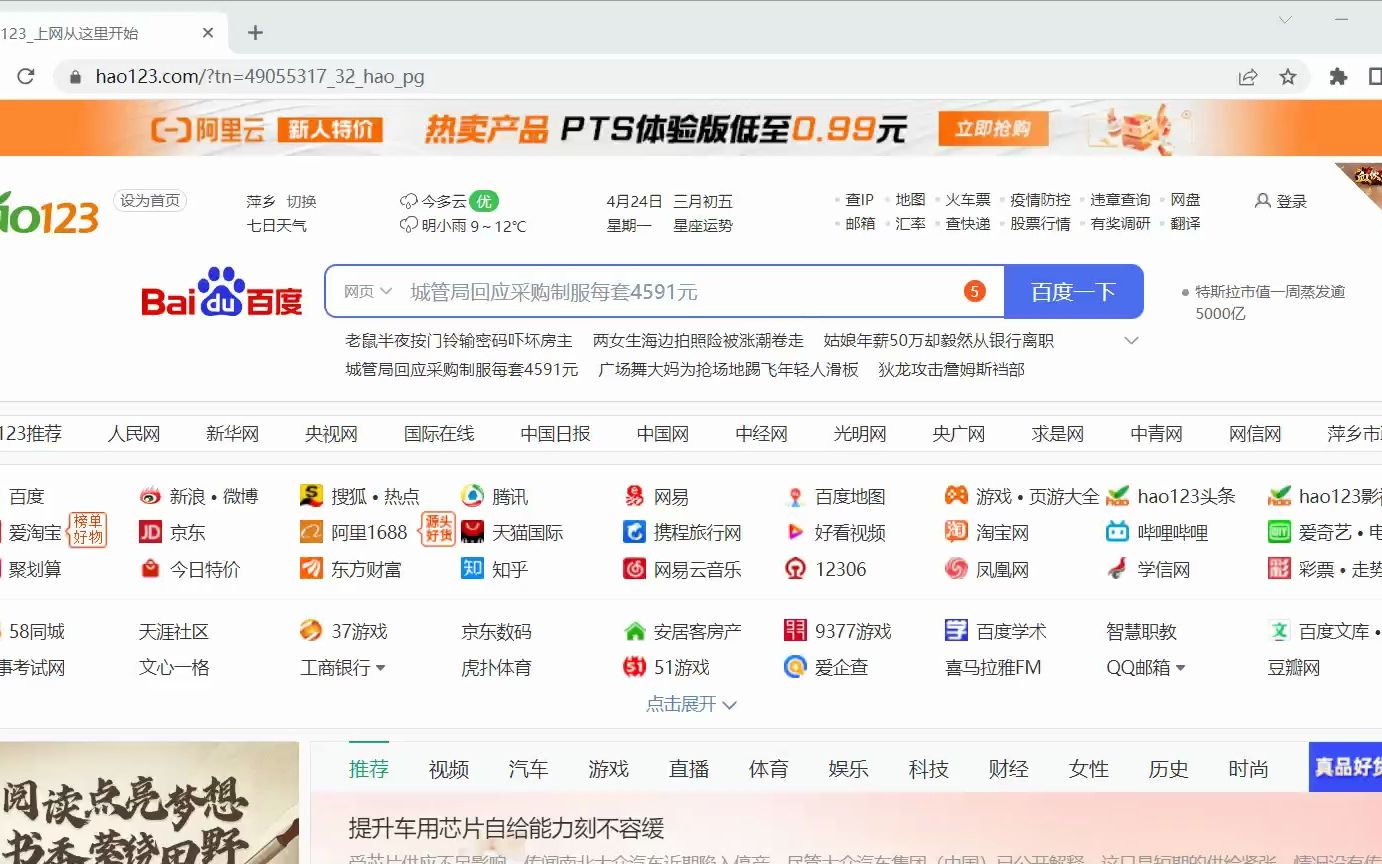Image resolution: width=1382 pixels, height=864 pixels.
Task: Open the 七日天气 forecast link
Action: point(277,225)
